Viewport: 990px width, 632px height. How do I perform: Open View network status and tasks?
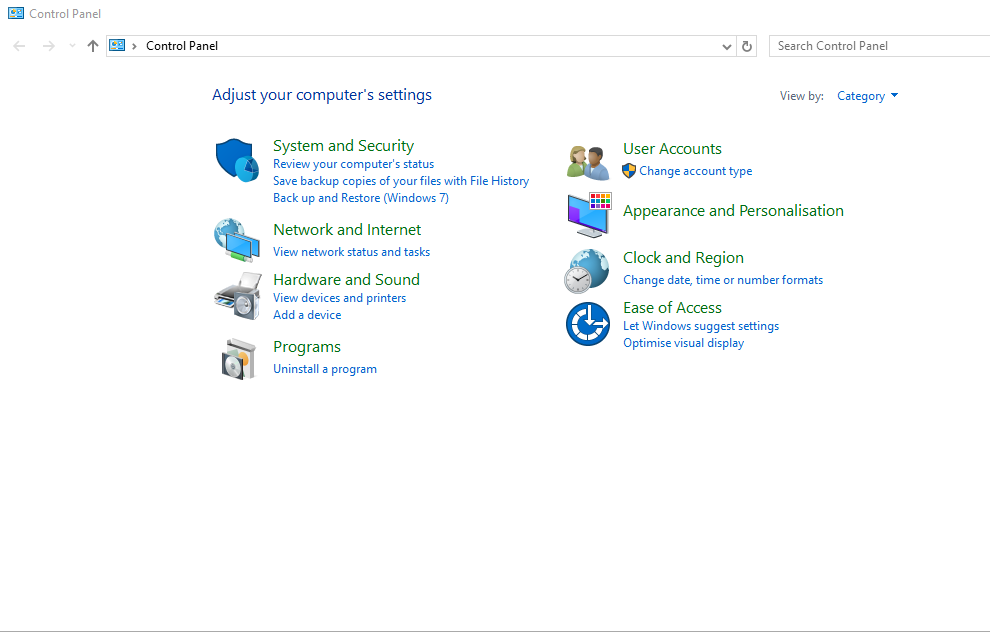point(352,252)
